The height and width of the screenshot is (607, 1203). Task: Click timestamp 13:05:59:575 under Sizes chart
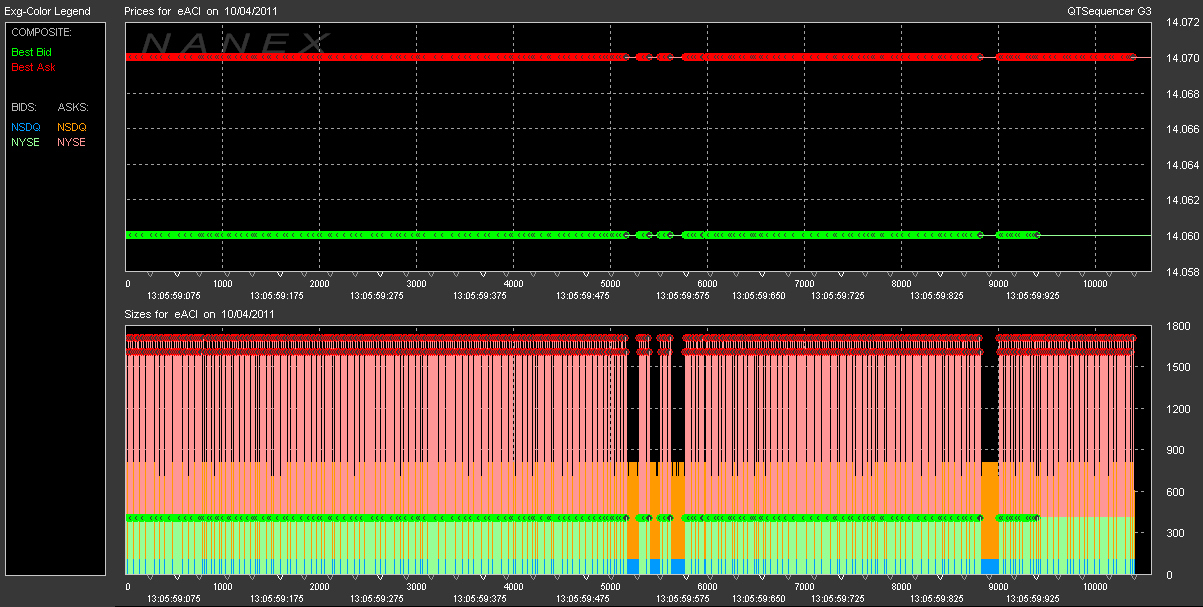tap(683, 599)
